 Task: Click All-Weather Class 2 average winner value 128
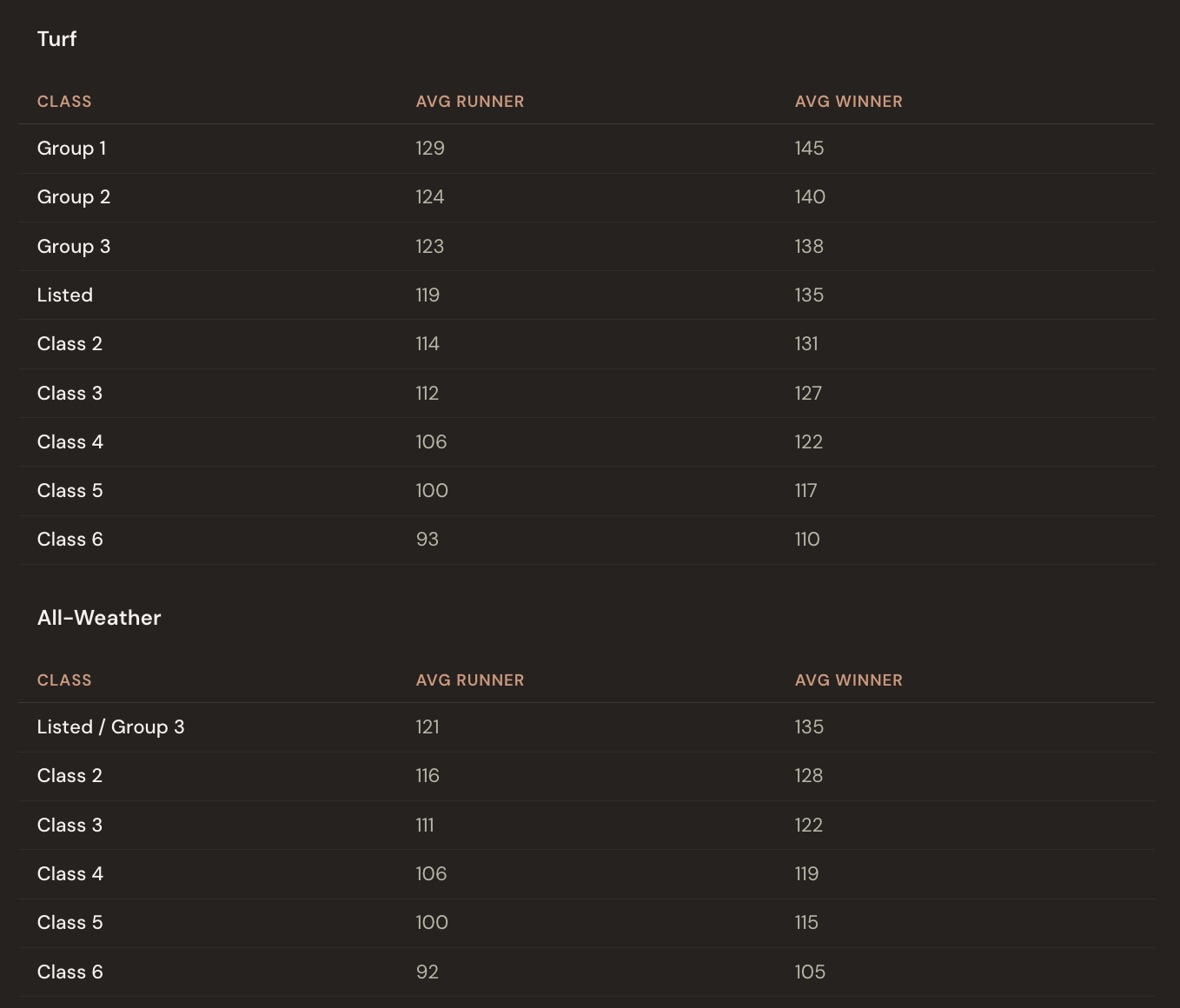click(808, 776)
